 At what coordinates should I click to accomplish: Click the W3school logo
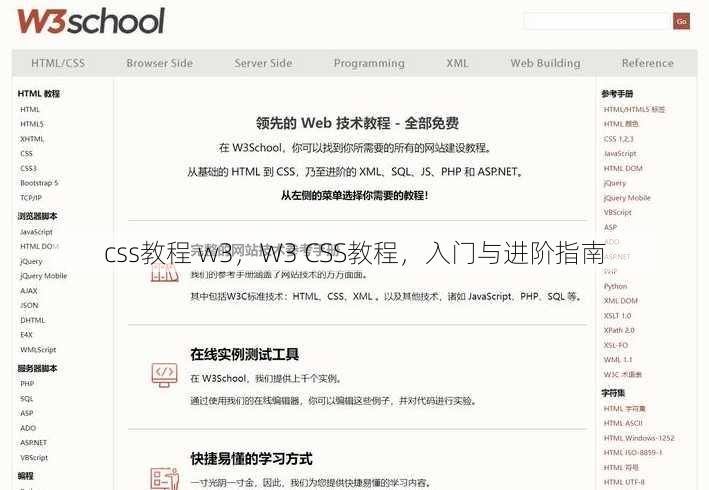coord(91,20)
